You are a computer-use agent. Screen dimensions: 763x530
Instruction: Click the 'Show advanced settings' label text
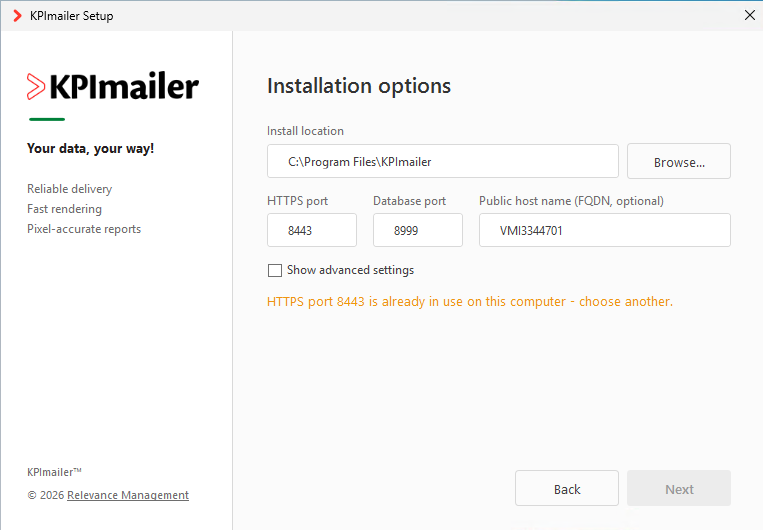coord(350,270)
